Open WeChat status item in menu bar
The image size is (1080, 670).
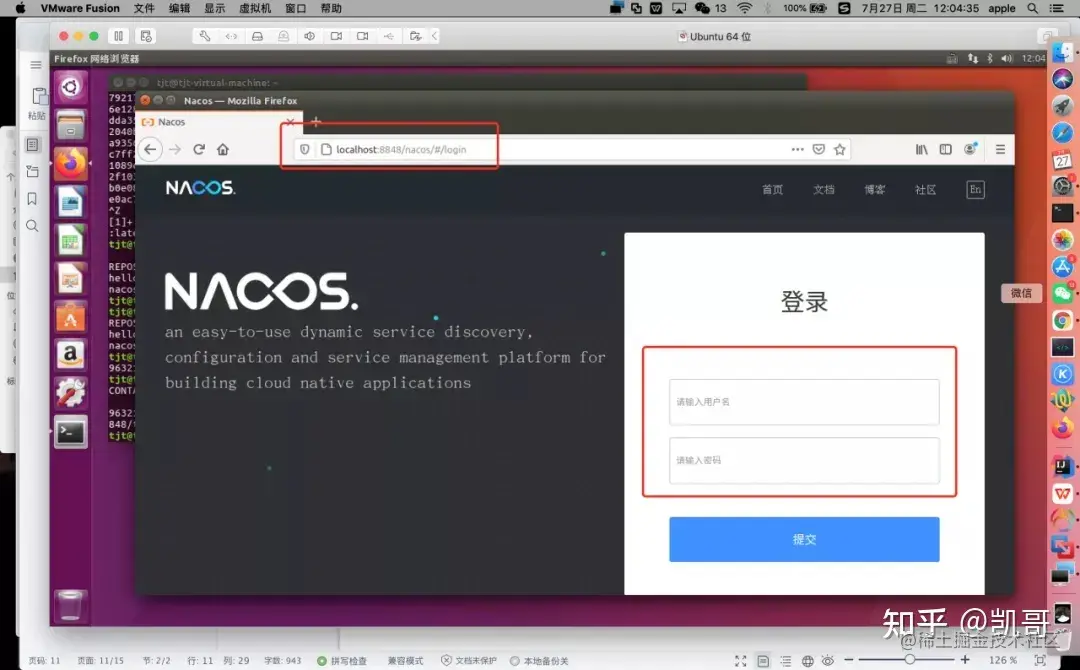point(710,8)
